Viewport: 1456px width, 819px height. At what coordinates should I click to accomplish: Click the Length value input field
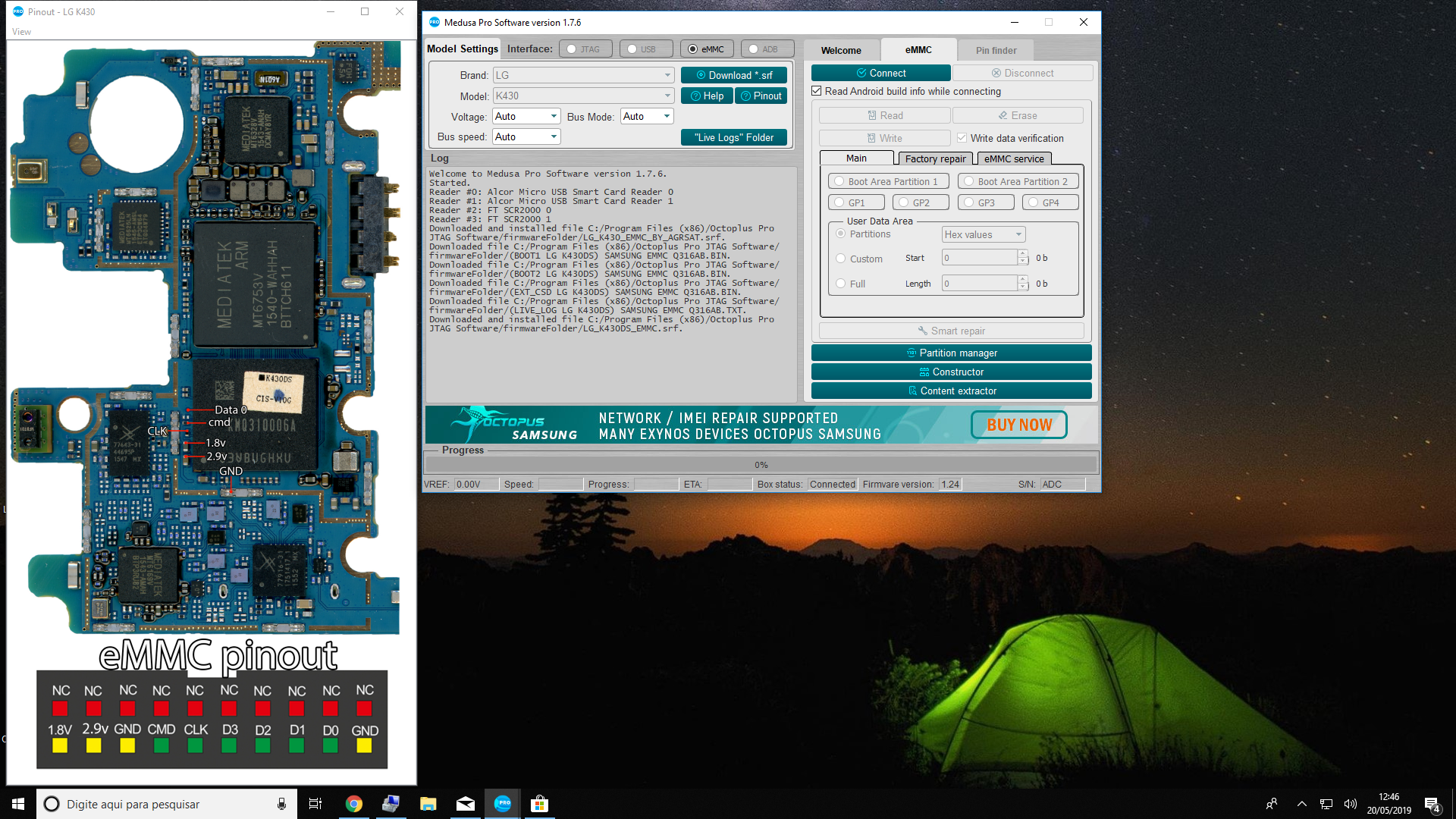coord(979,284)
